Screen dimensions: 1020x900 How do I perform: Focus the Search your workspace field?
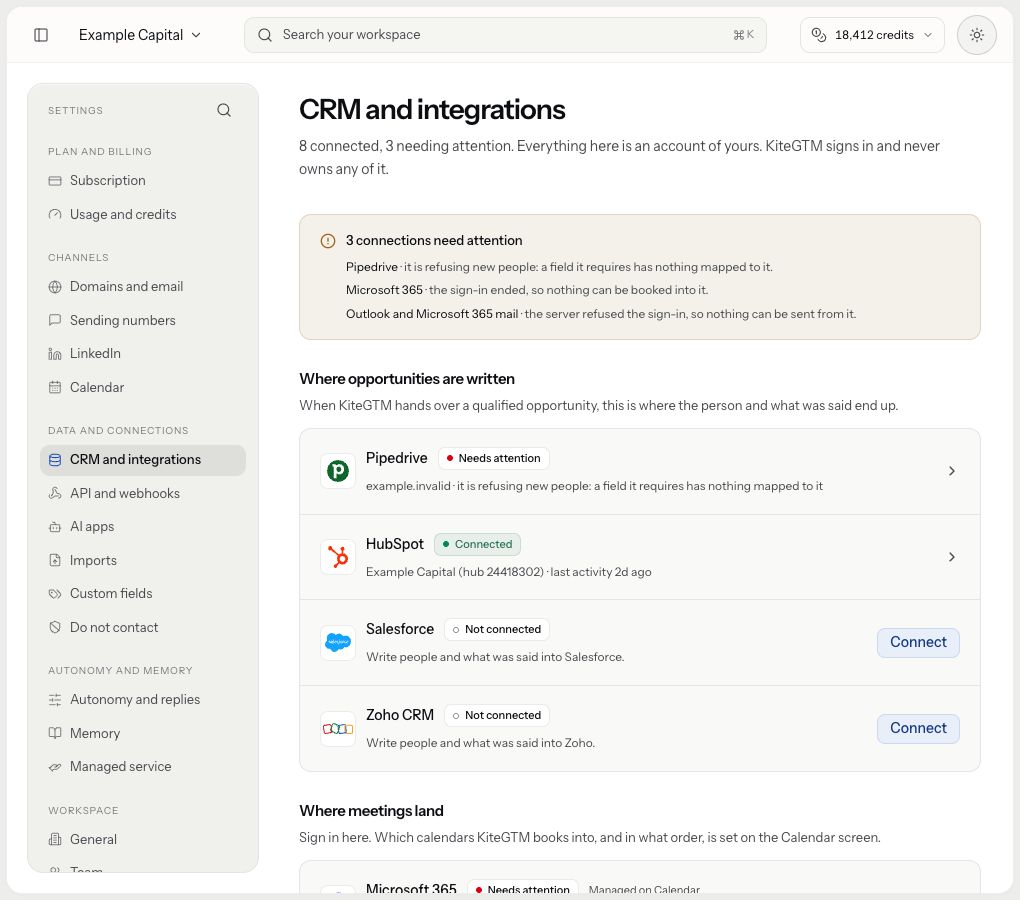[505, 34]
